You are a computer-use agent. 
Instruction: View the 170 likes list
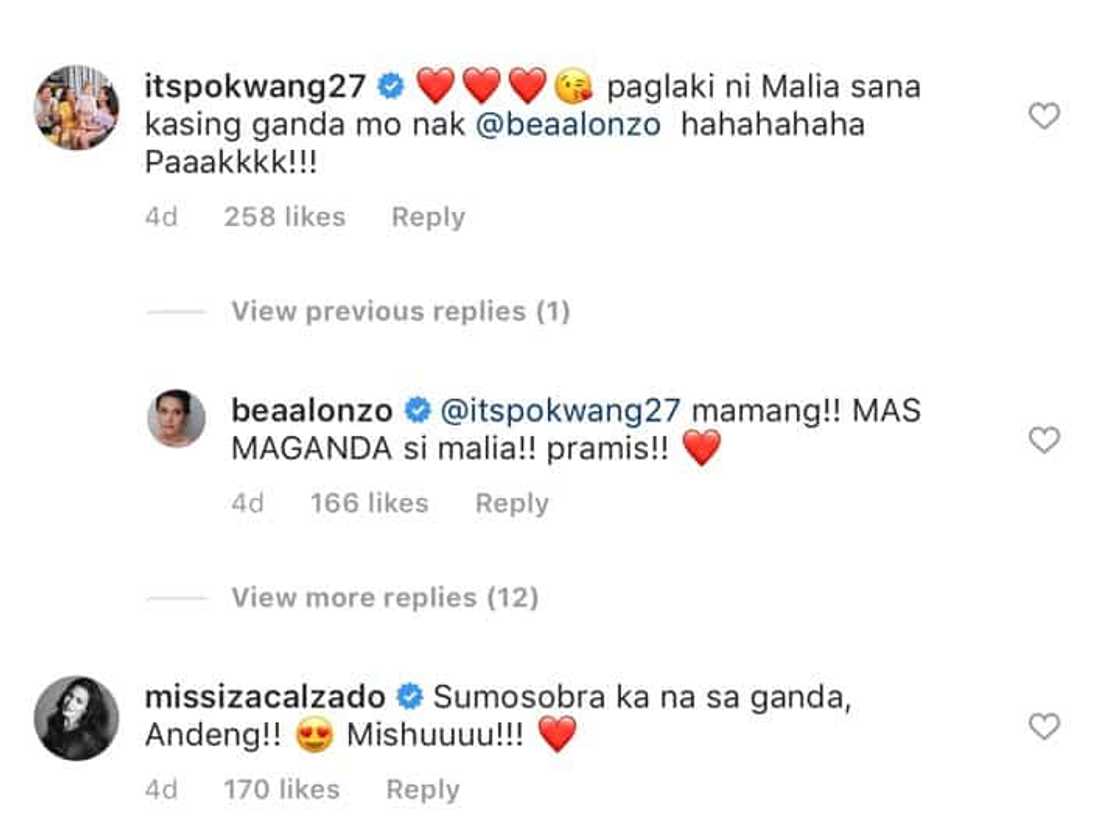(281, 790)
